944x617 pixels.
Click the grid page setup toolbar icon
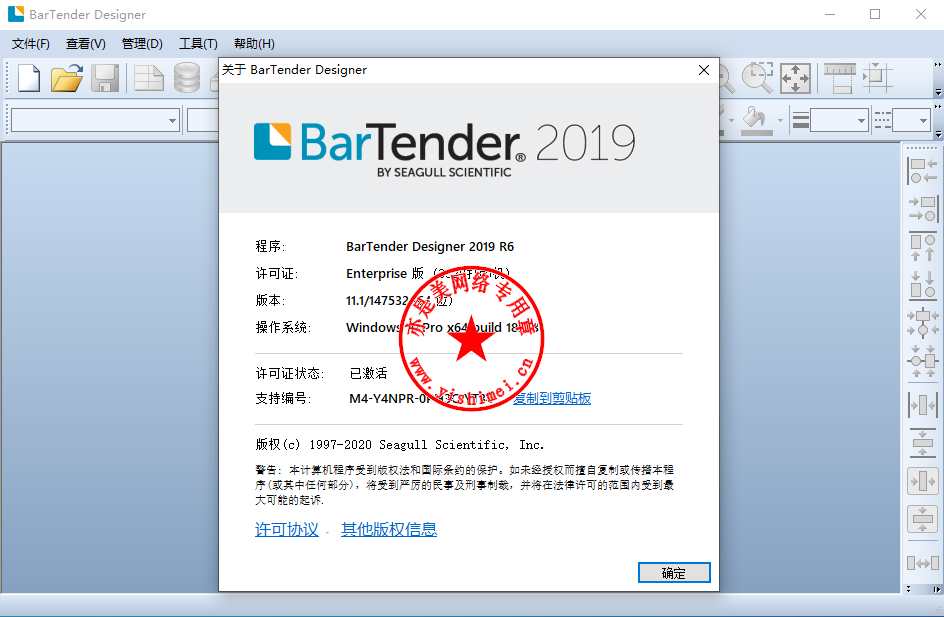point(149,78)
